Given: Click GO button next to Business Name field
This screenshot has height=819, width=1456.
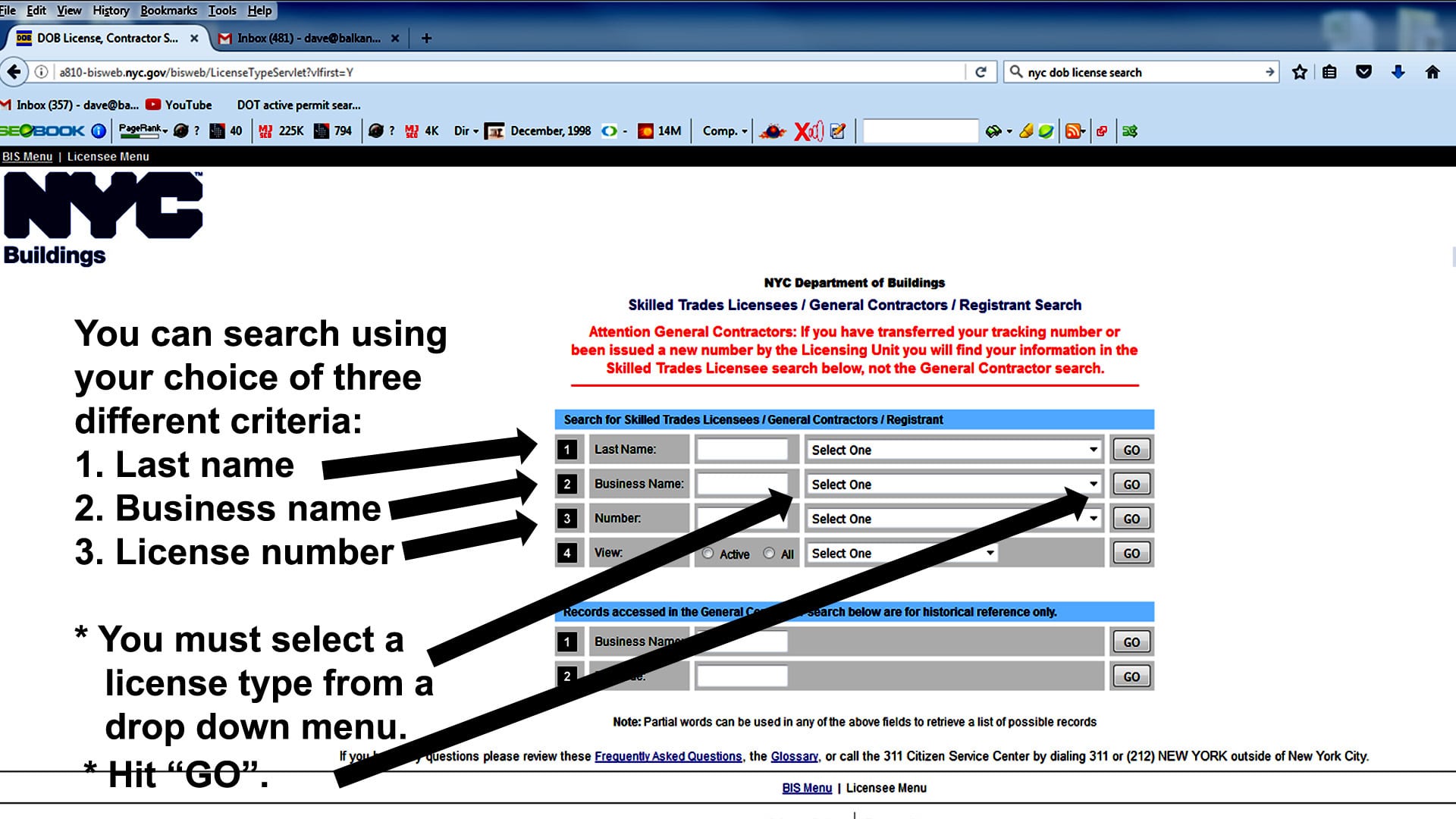Looking at the screenshot, I should 1131,484.
